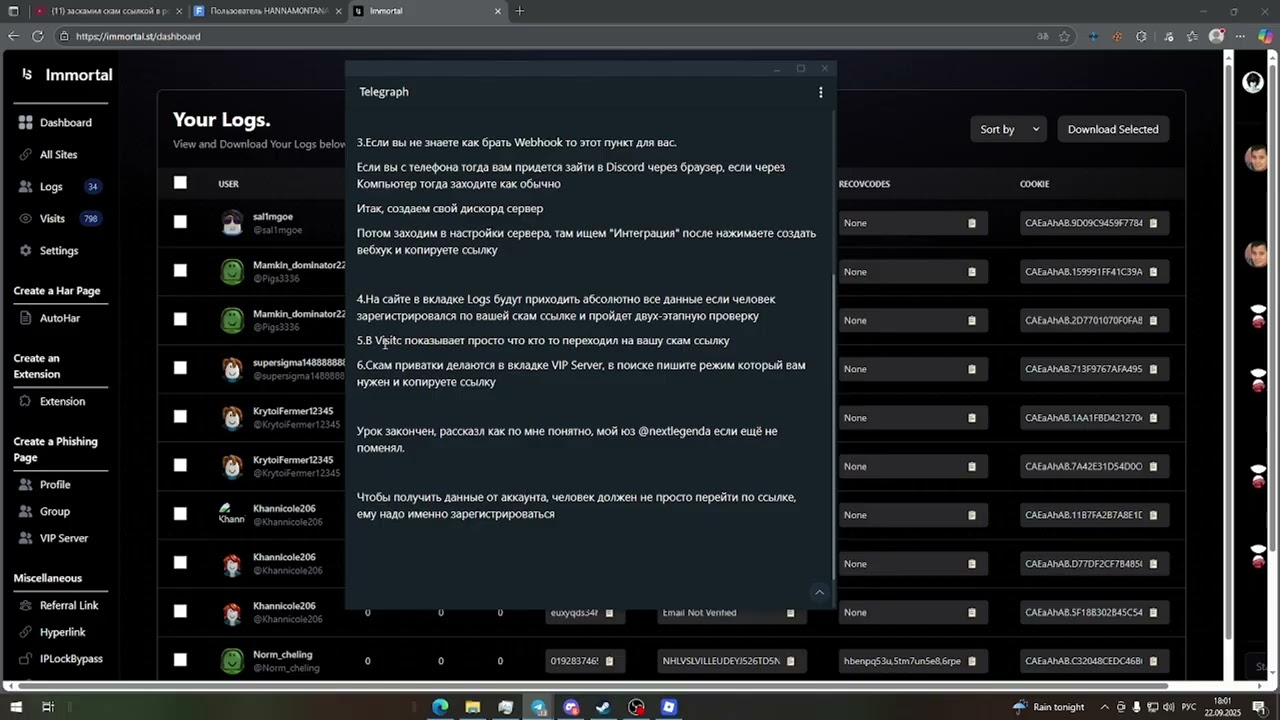Check the box for user supersigma14888888
Image resolution: width=1280 pixels, height=720 pixels.
[x=180, y=368]
